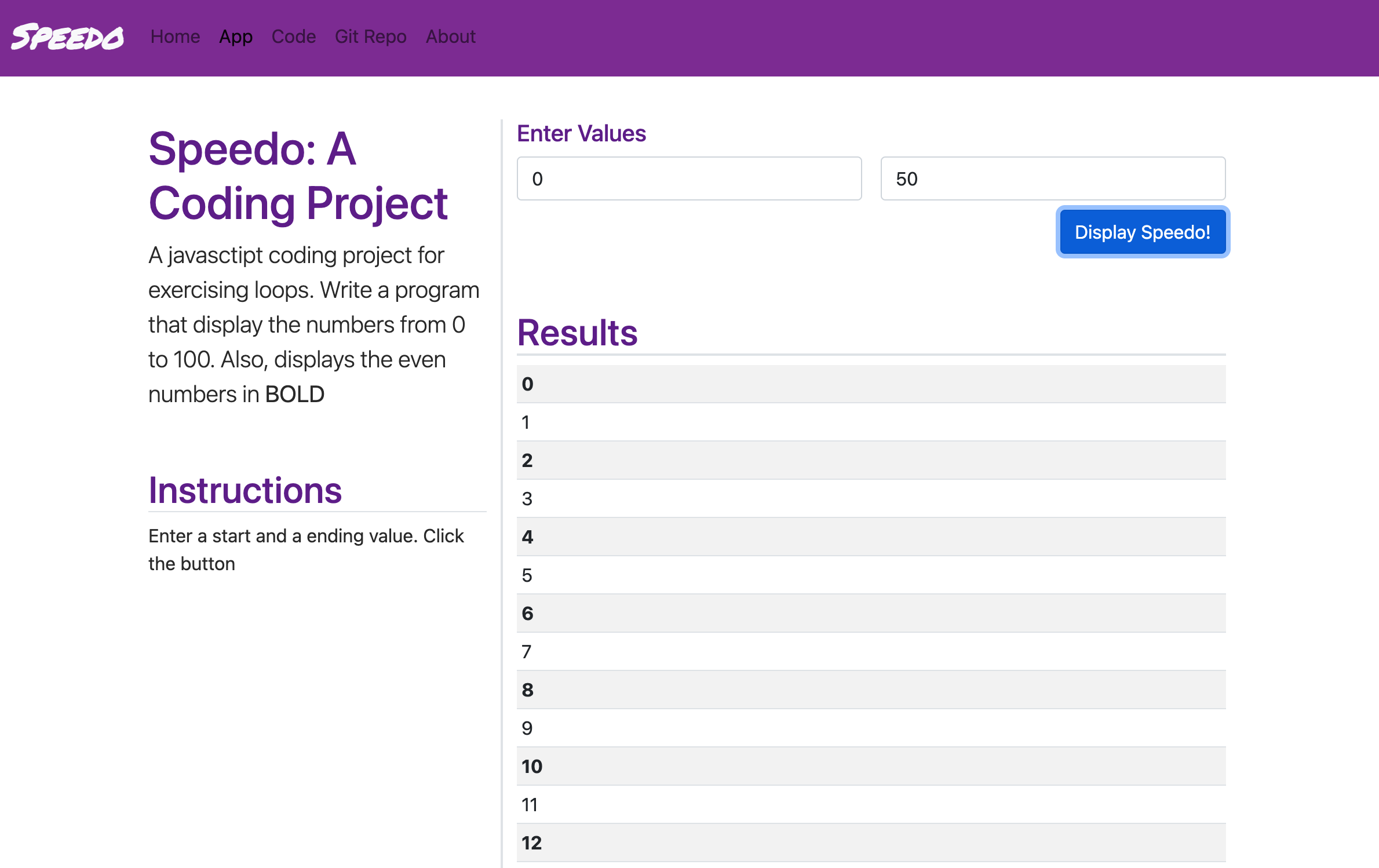Focus the end value field containing 50
1379x868 pixels.
click(x=1053, y=178)
